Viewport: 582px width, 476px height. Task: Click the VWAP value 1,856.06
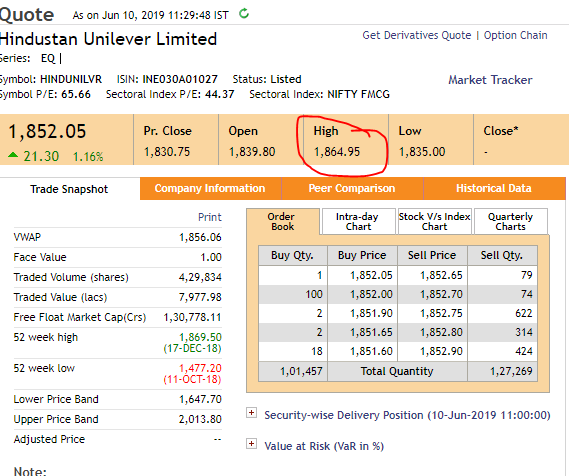200,237
